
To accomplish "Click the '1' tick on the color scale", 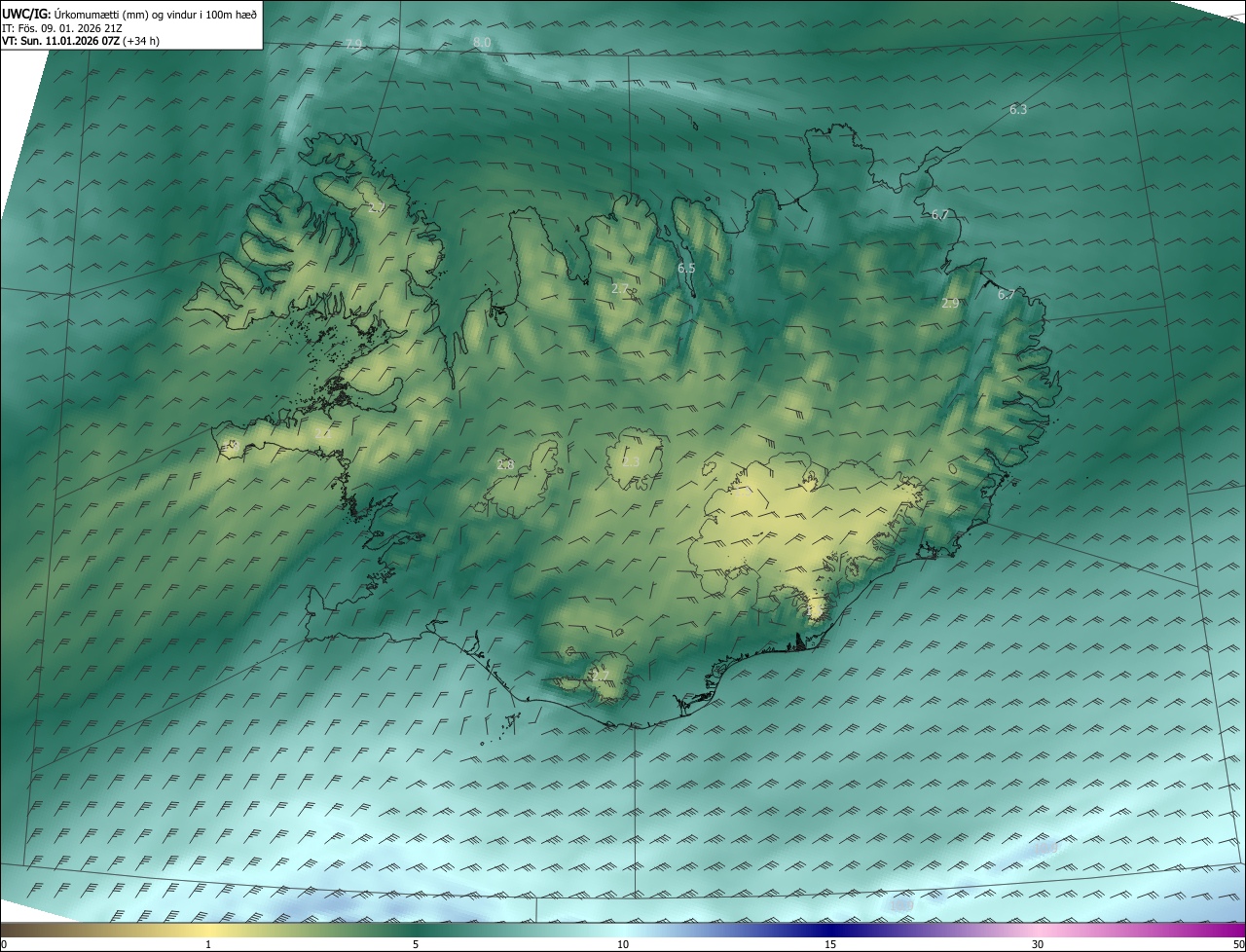I will pos(208,945).
